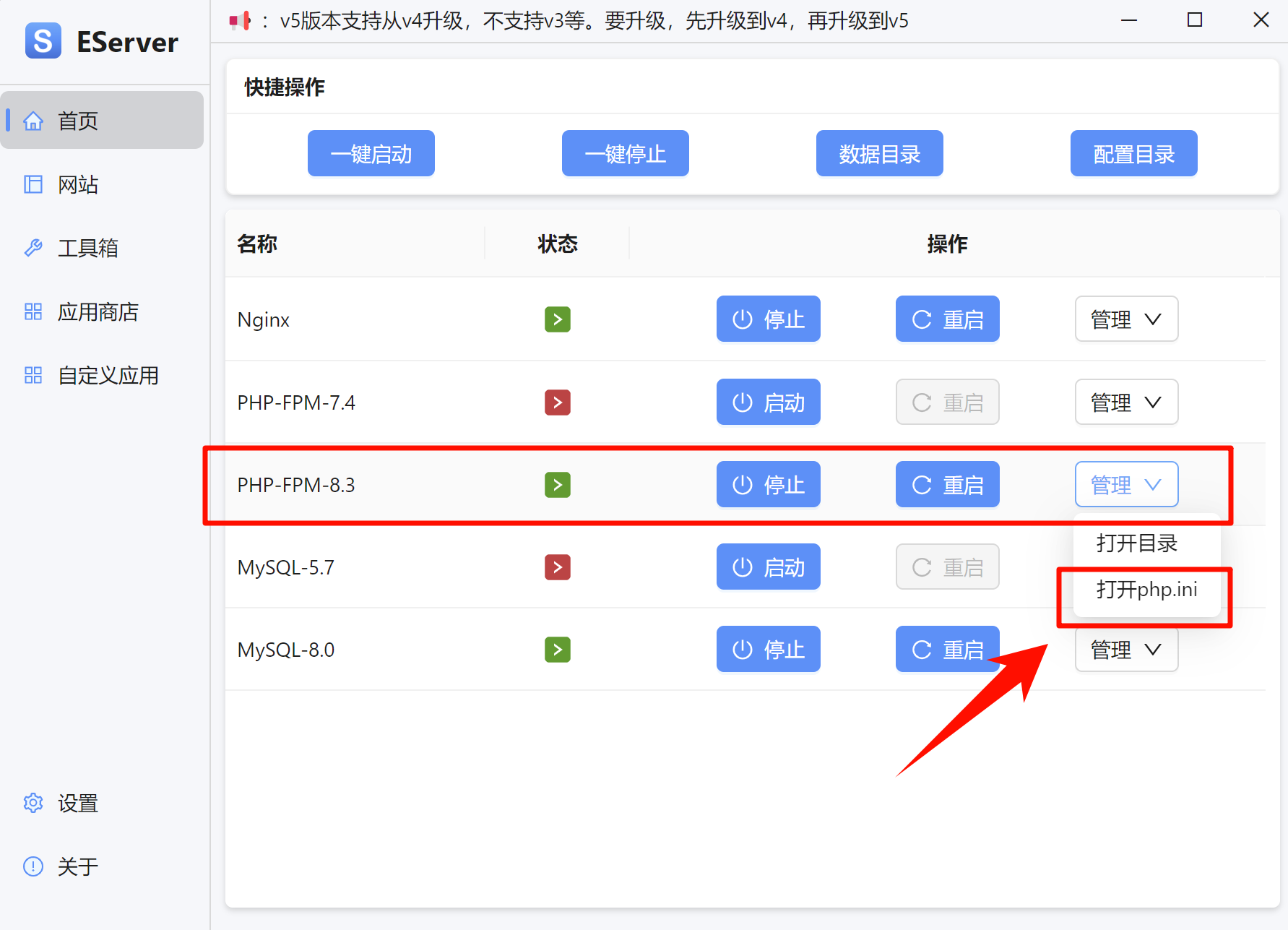Choose 打开目录 in the dropdown menu
Viewport: 1288px width, 930px height.
pyautogui.click(x=1136, y=543)
